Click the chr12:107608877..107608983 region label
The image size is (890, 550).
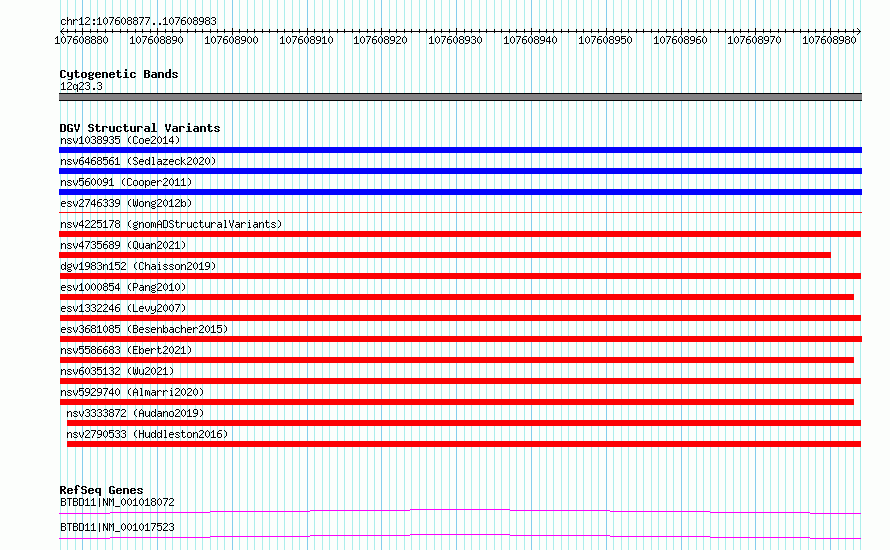[138, 21]
